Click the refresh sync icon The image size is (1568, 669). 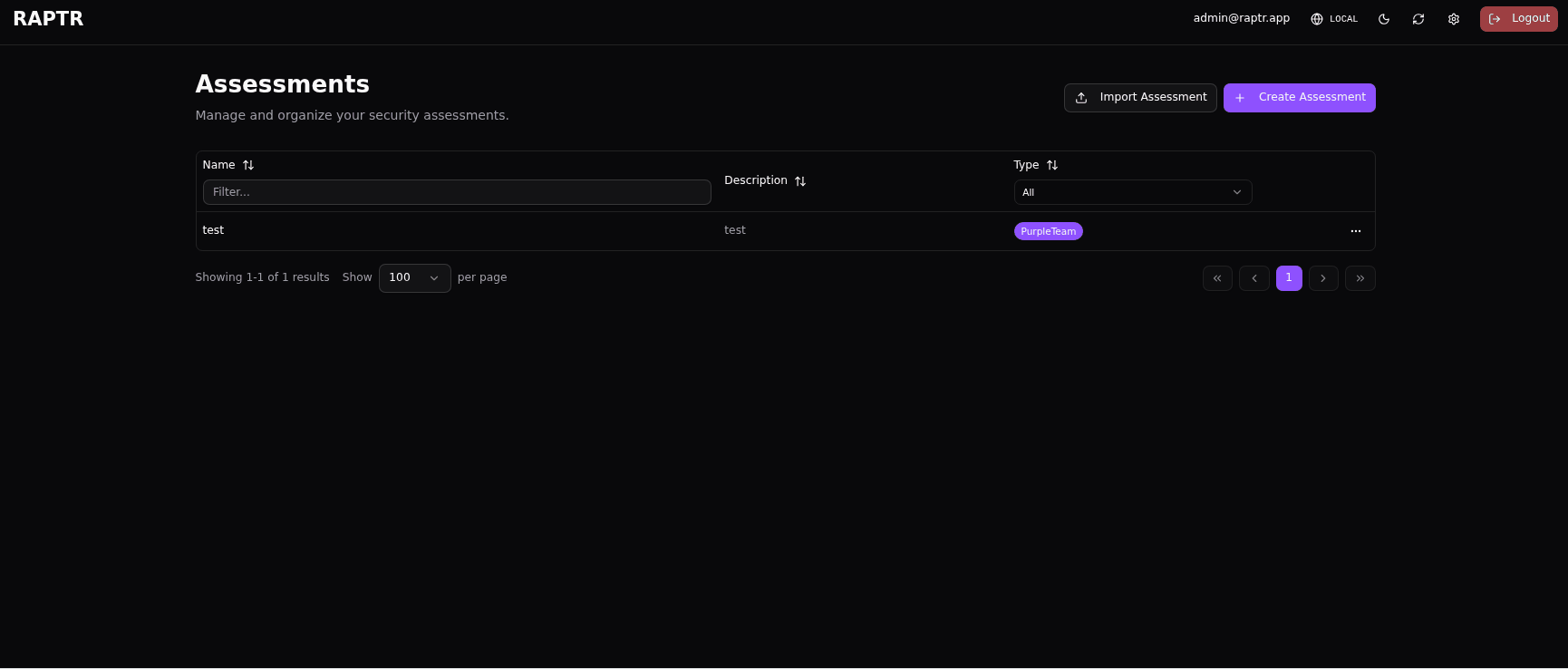[x=1418, y=19]
